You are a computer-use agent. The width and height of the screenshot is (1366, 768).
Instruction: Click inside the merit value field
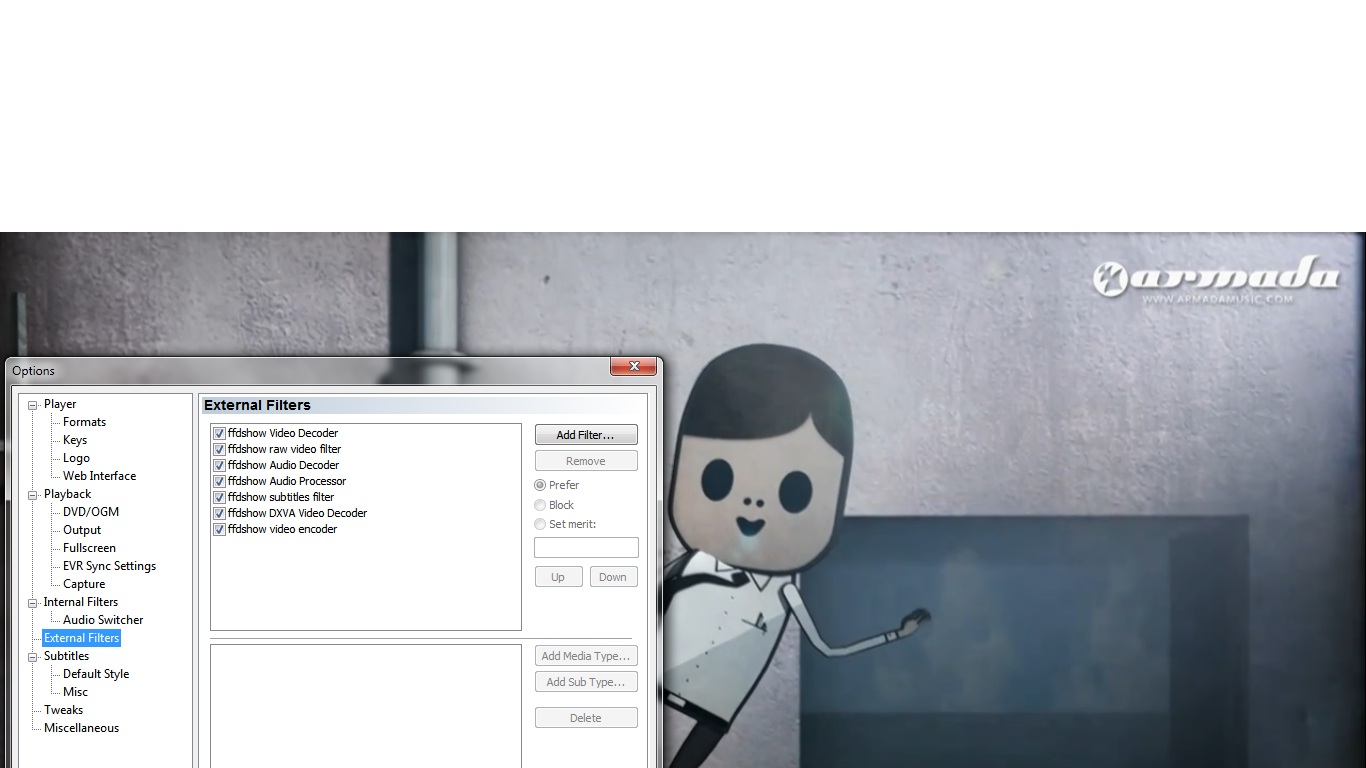click(585, 548)
